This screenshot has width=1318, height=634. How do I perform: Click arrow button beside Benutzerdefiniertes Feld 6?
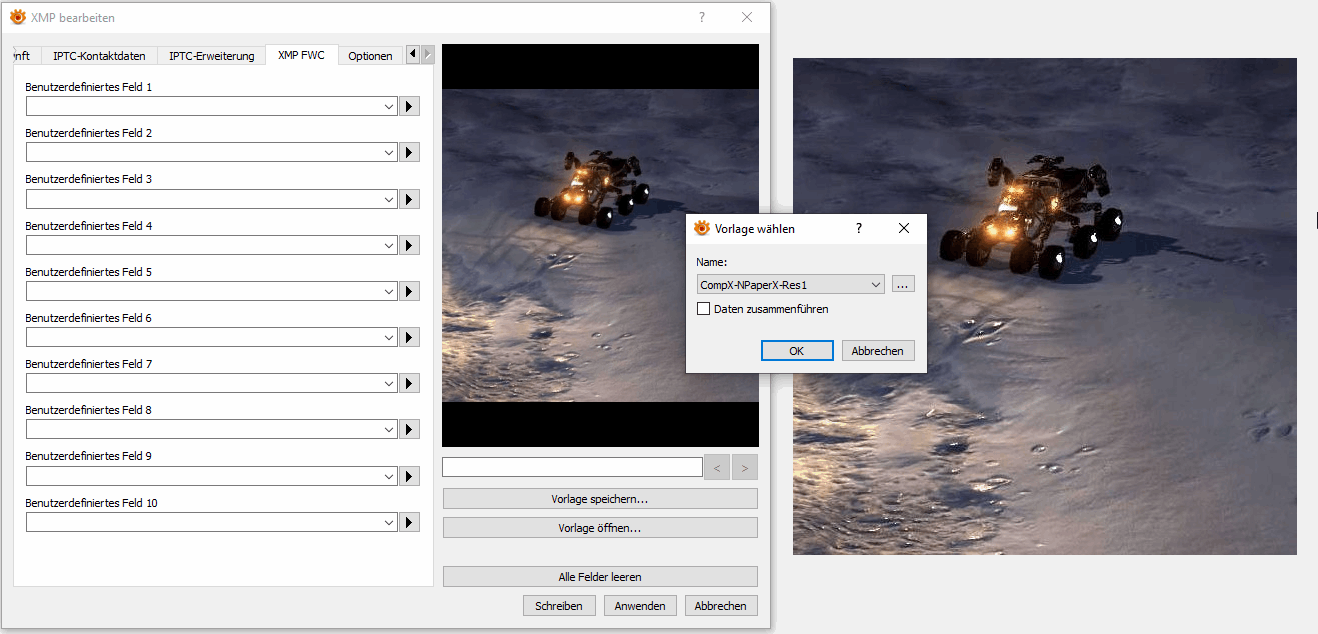click(x=409, y=338)
